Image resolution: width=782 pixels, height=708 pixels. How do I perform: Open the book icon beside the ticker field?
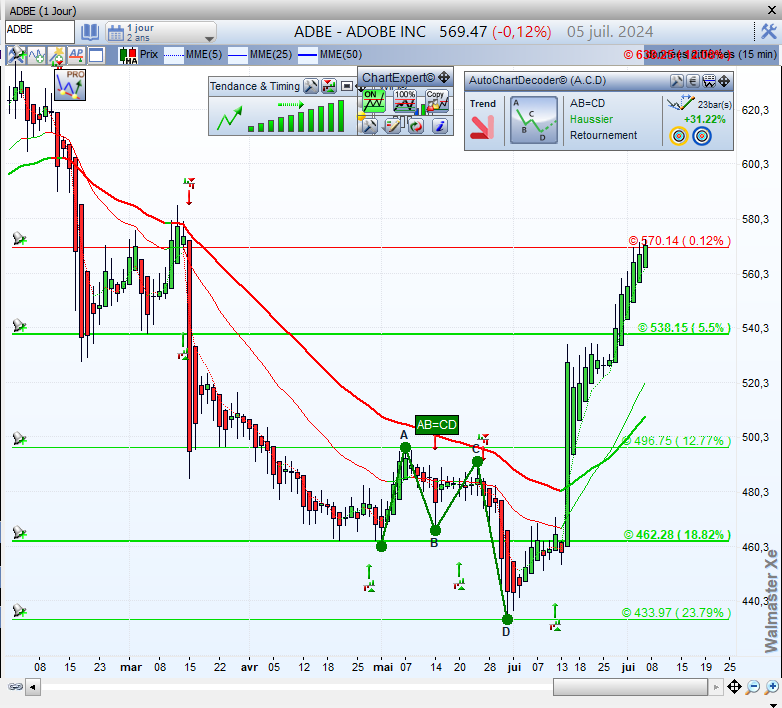pos(90,32)
